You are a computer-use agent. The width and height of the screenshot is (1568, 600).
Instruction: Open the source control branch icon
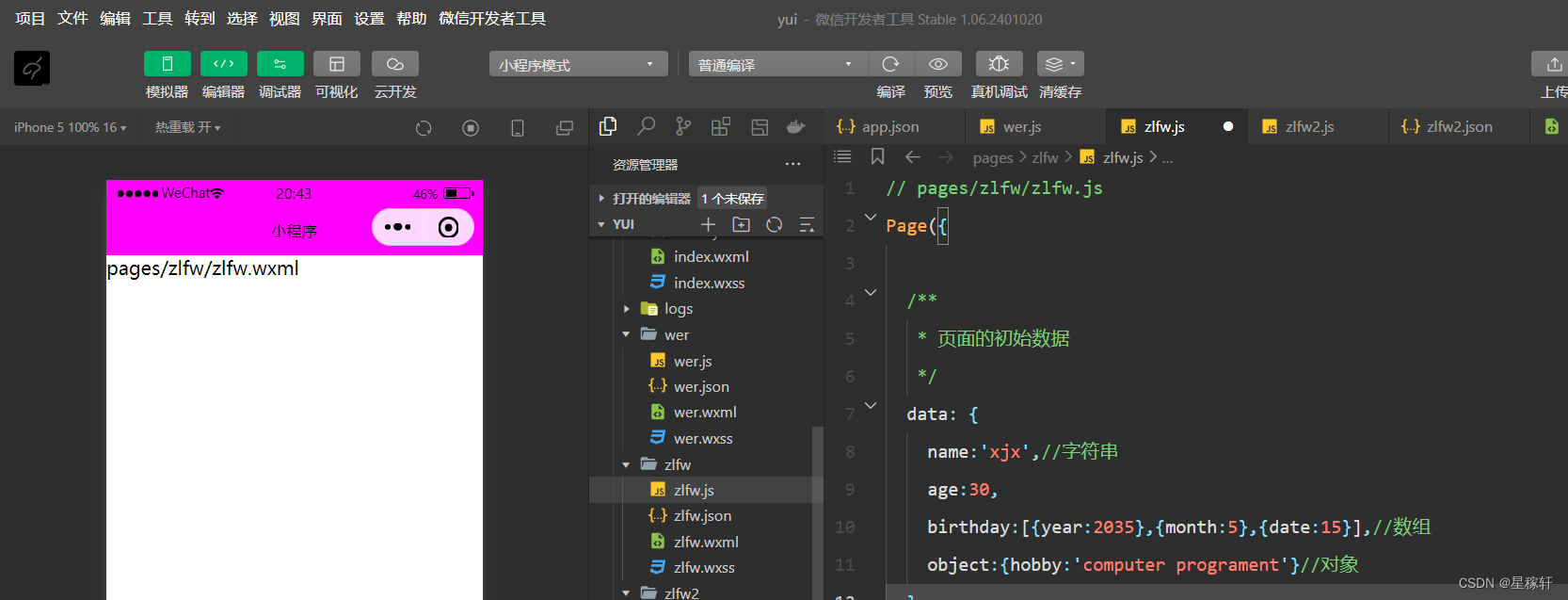pos(683,126)
